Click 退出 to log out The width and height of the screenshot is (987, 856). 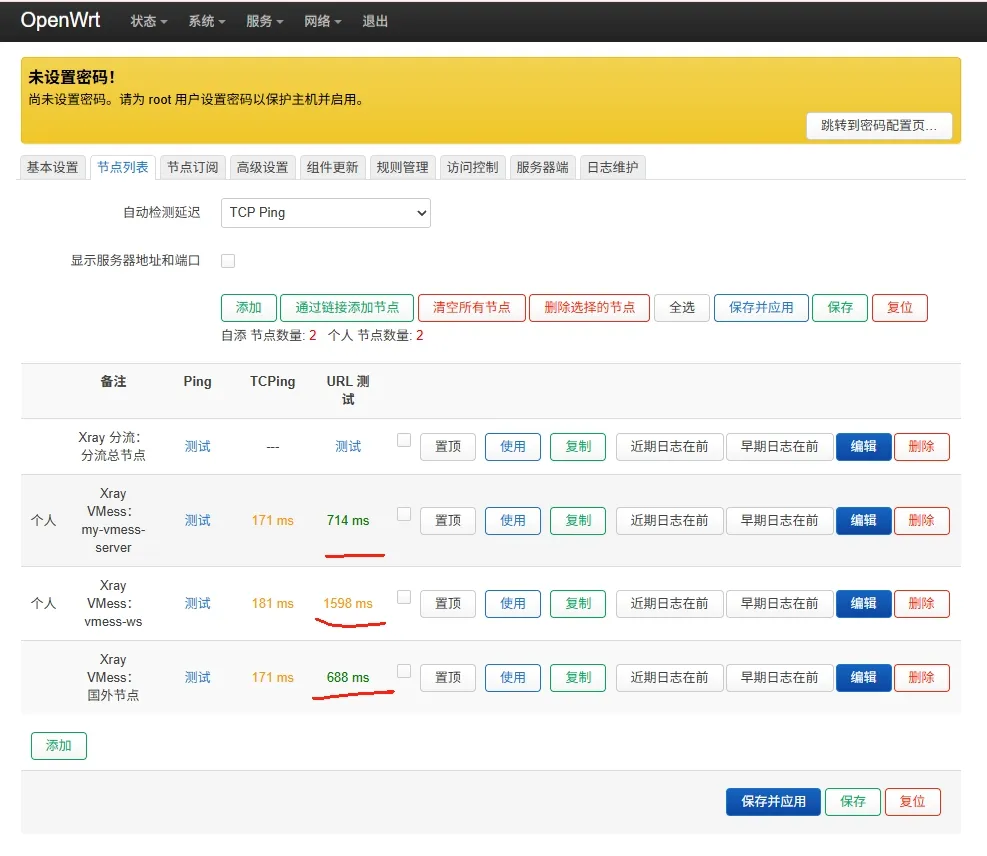tap(375, 21)
